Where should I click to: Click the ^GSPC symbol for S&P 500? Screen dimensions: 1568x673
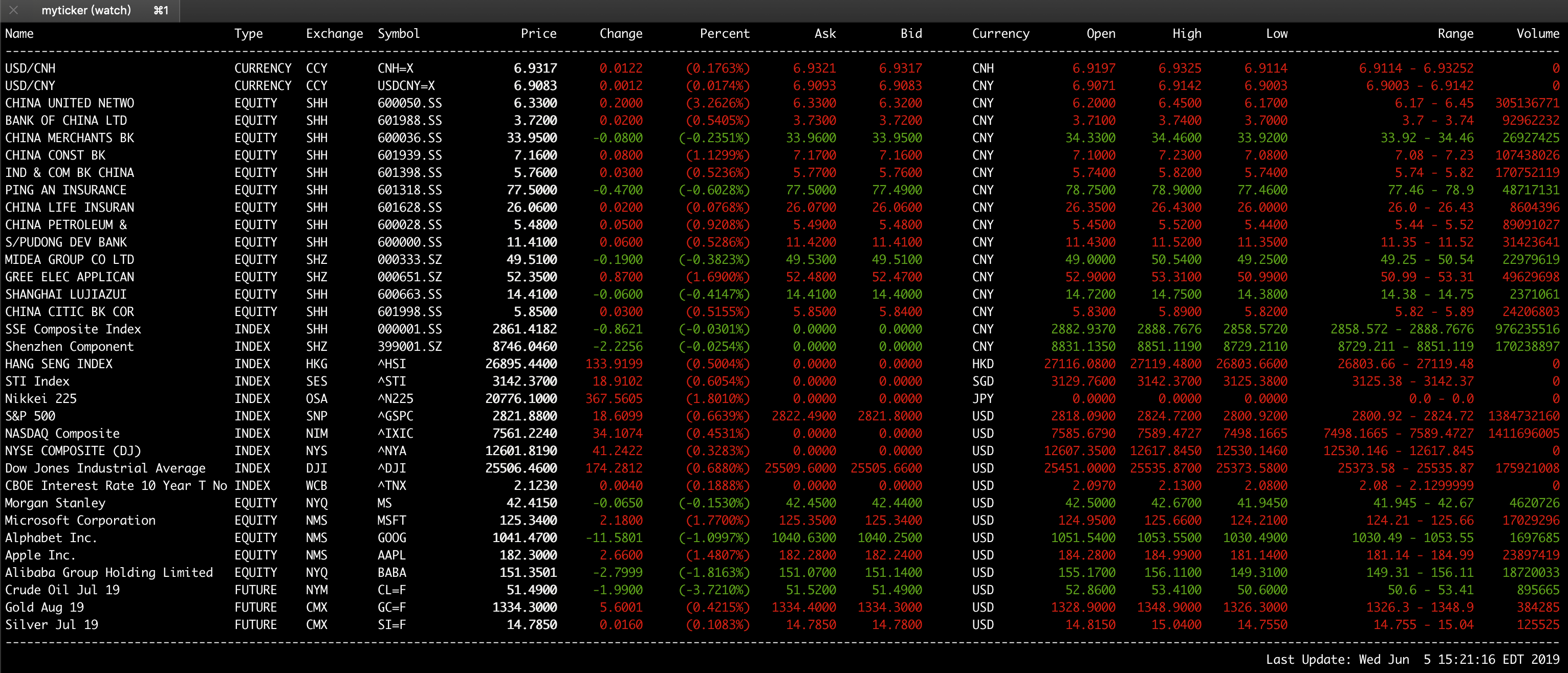pos(395,416)
